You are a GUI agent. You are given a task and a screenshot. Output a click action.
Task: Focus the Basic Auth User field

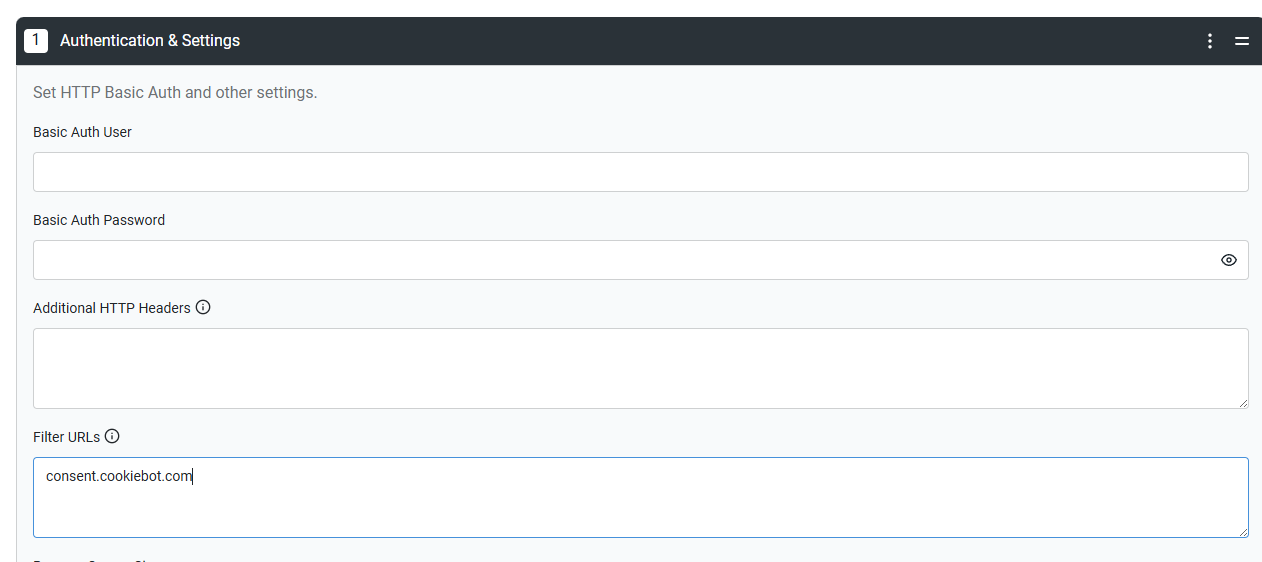point(640,172)
